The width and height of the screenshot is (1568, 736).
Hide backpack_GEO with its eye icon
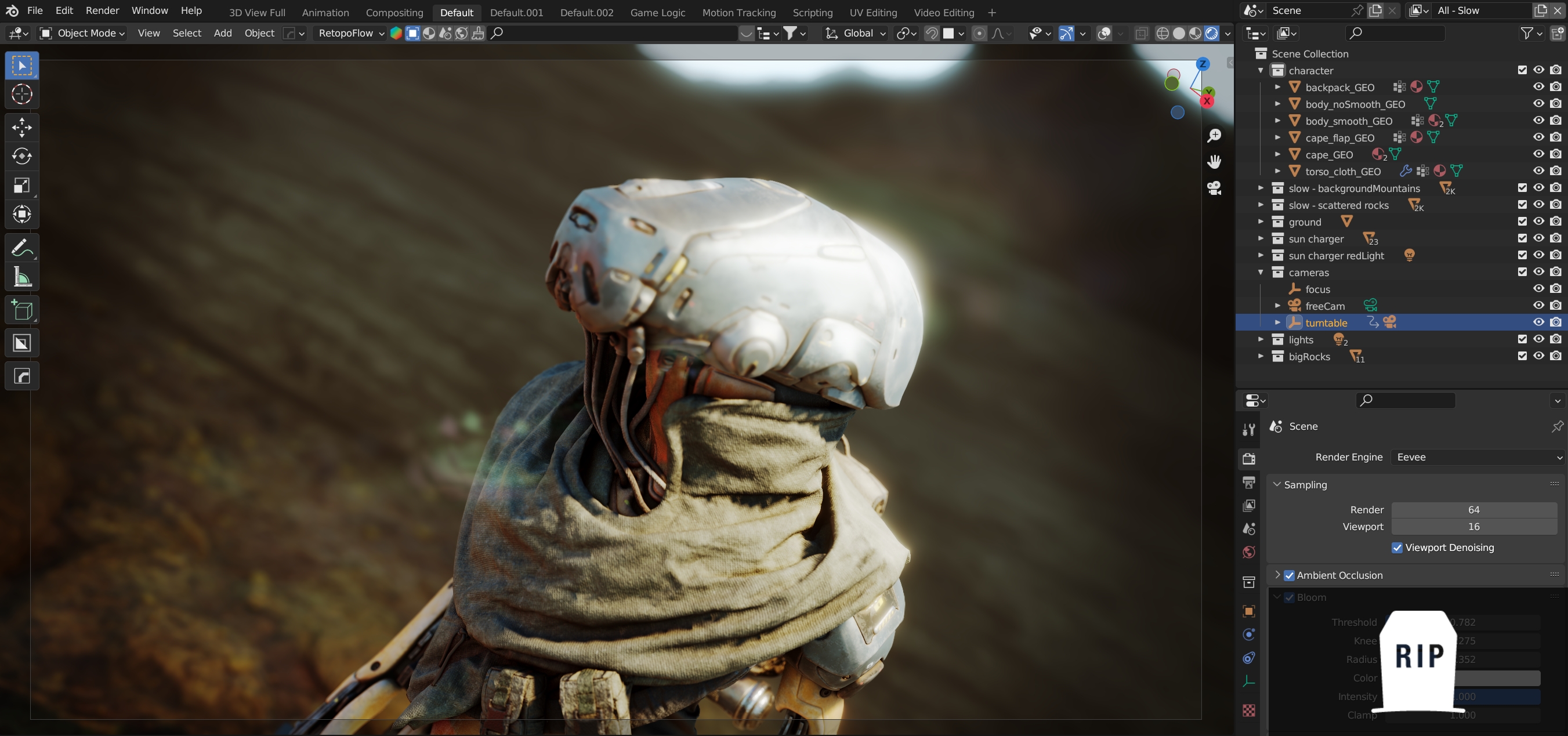(1538, 87)
